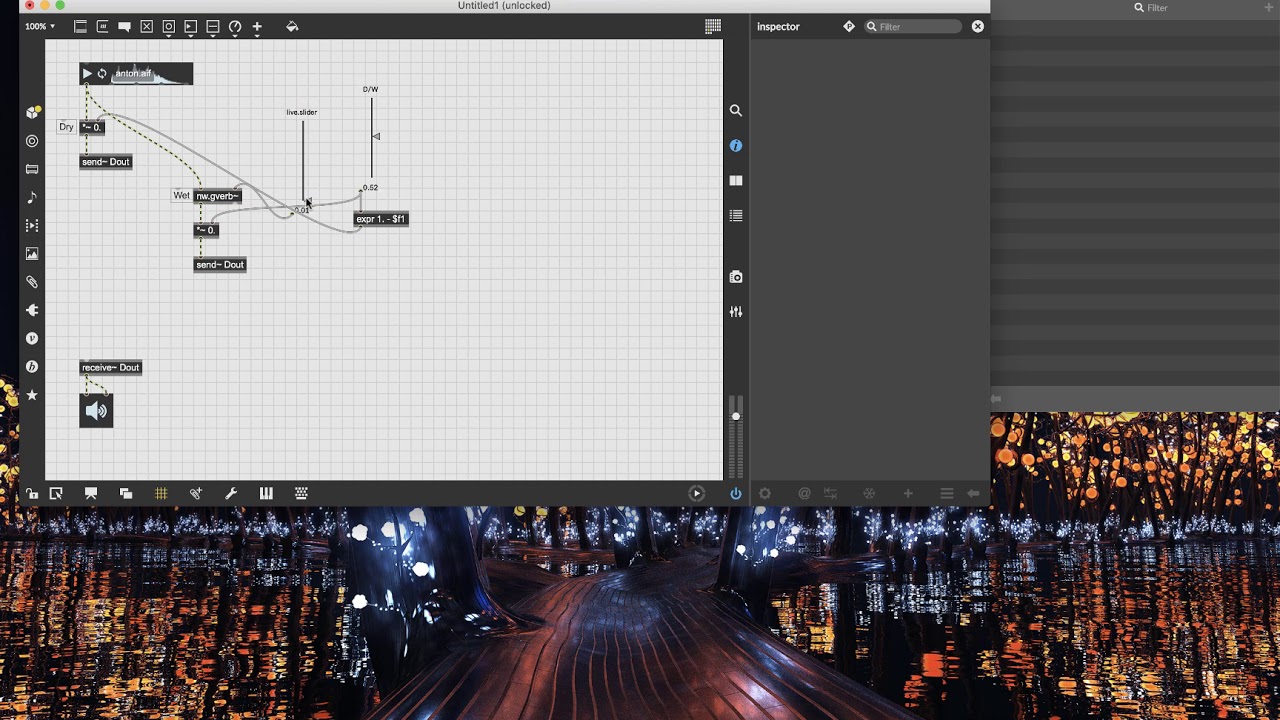This screenshot has height=720, width=1280.
Task: Click the inspector gear icon at bottom
Action: pos(765,494)
